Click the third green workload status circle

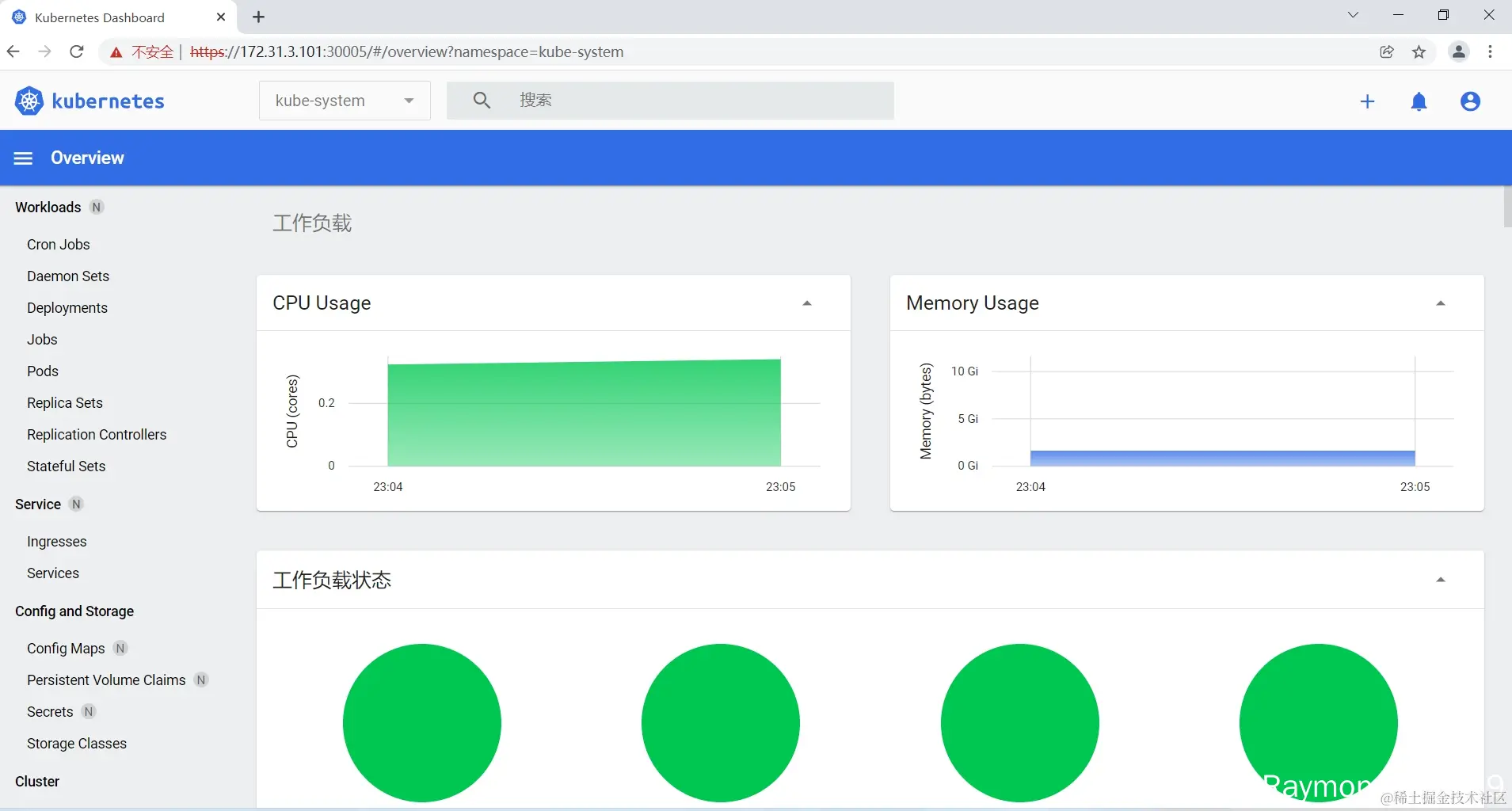(1020, 722)
